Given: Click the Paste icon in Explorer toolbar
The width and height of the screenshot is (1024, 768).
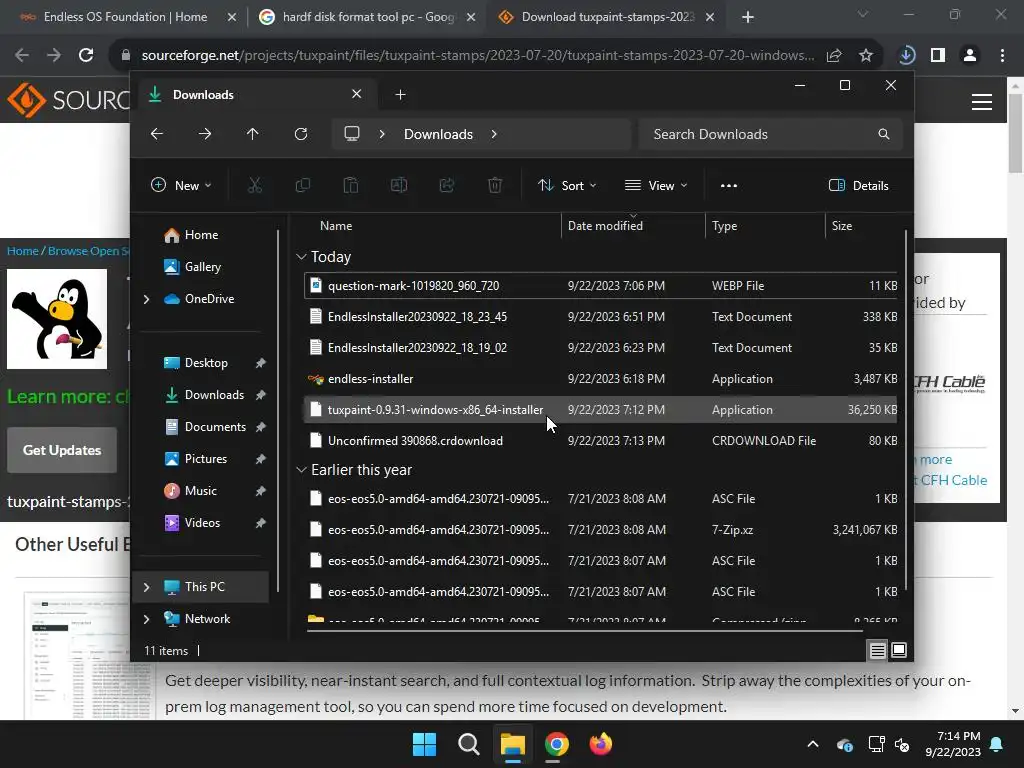Looking at the screenshot, I should pyautogui.click(x=351, y=185).
